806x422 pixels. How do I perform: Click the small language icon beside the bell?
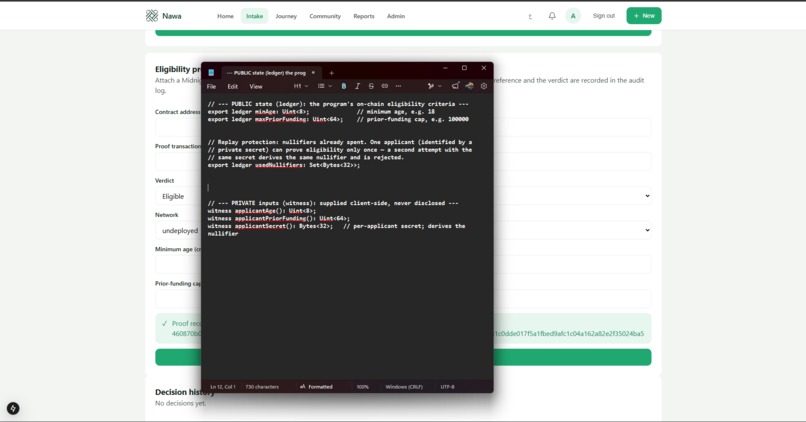pyautogui.click(x=530, y=16)
